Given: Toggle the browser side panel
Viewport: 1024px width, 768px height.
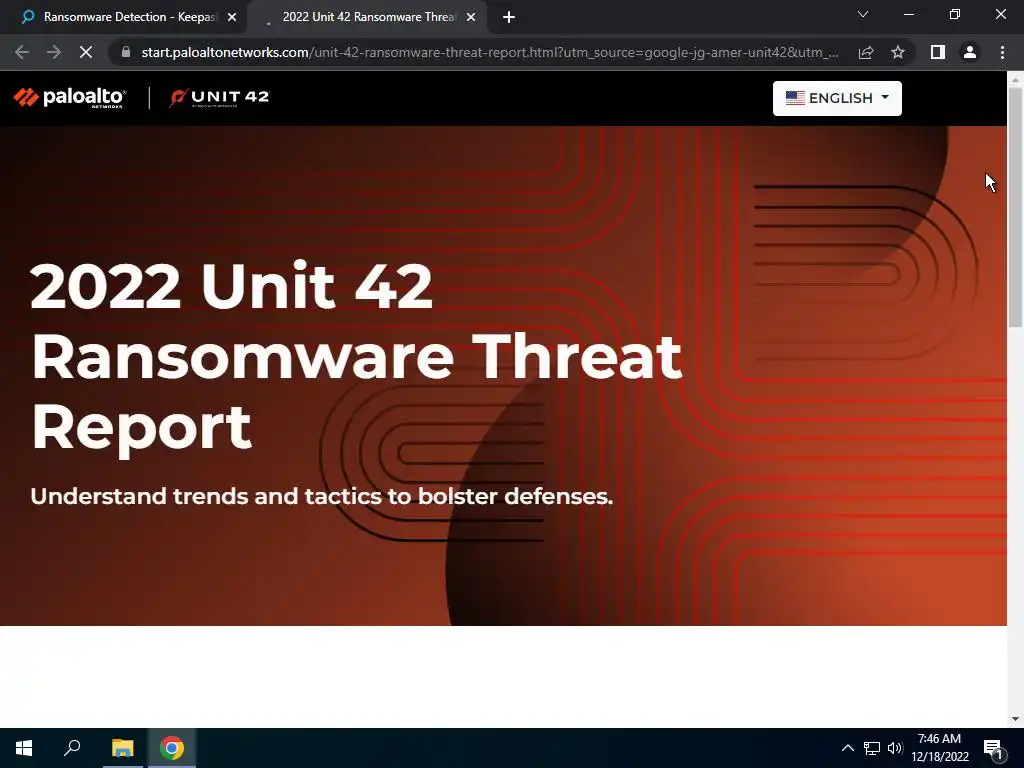Looking at the screenshot, I should [x=938, y=52].
